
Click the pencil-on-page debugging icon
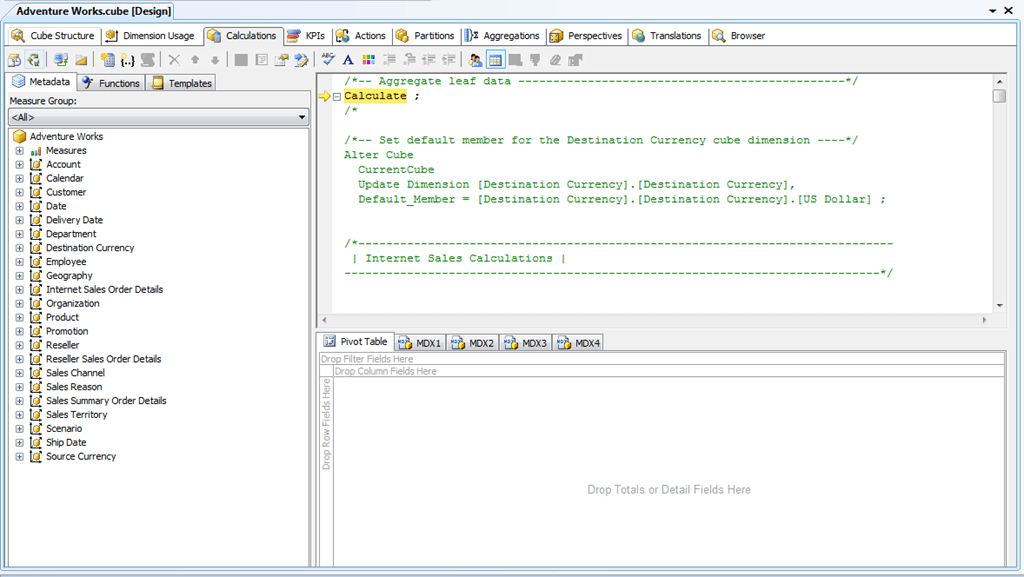click(301, 60)
